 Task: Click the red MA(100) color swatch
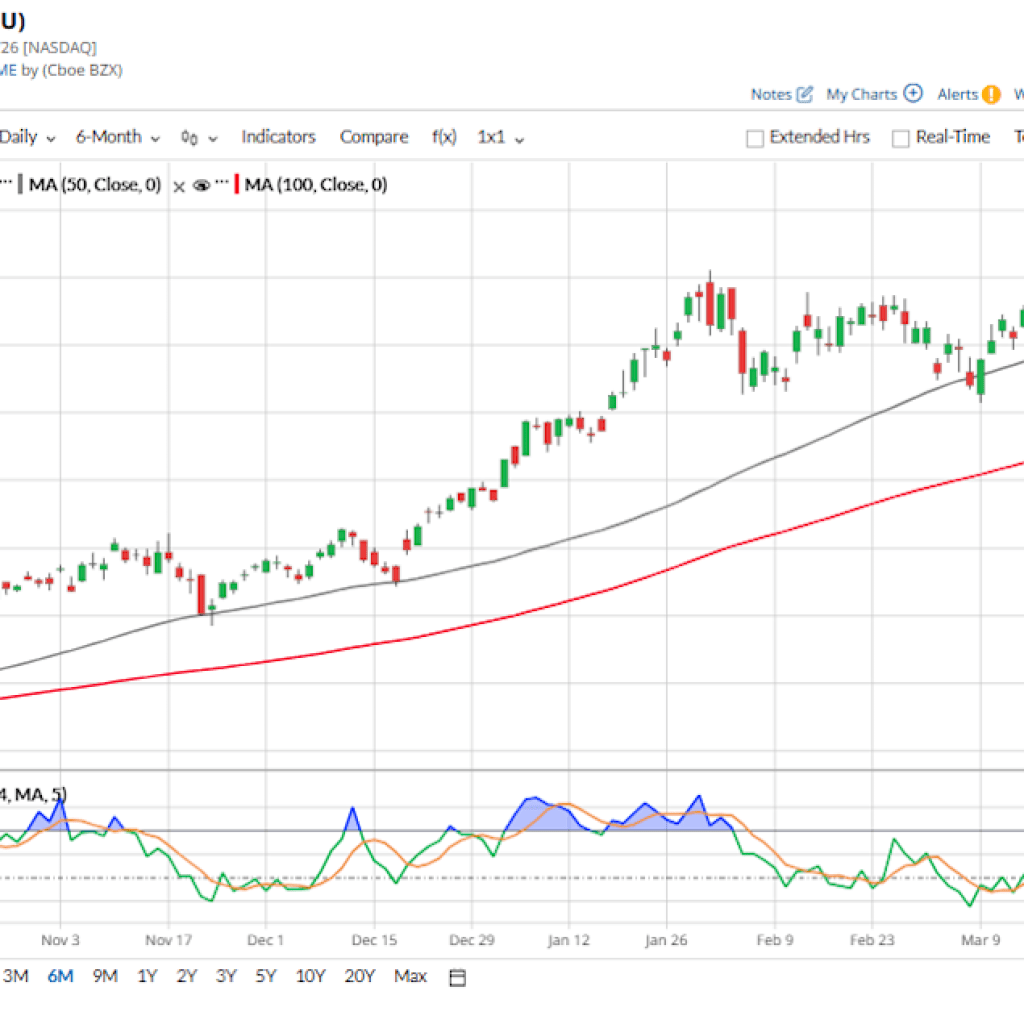(x=236, y=184)
